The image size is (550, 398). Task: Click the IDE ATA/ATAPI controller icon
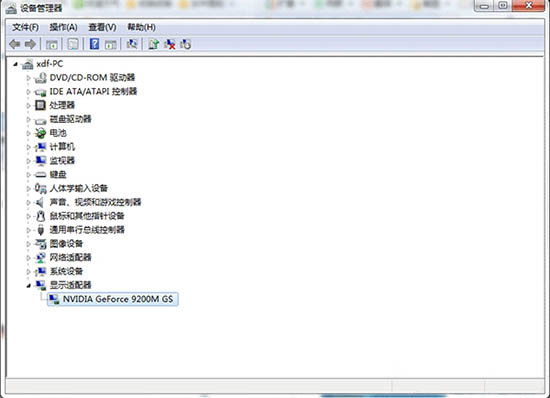coord(40,92)
